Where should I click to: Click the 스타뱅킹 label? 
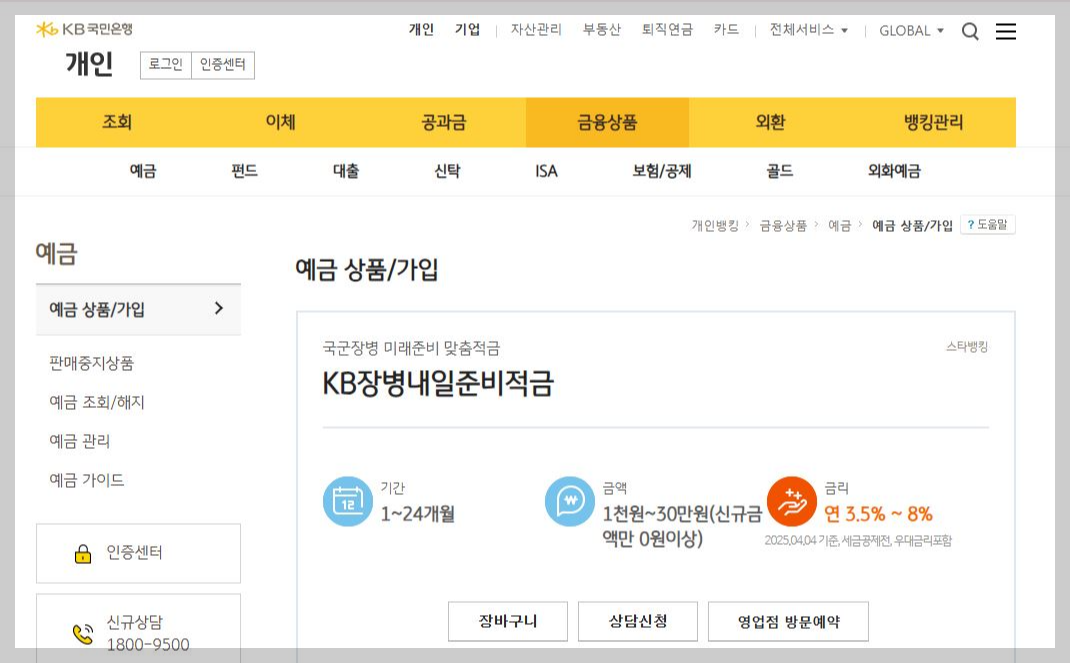pos(966,347)
